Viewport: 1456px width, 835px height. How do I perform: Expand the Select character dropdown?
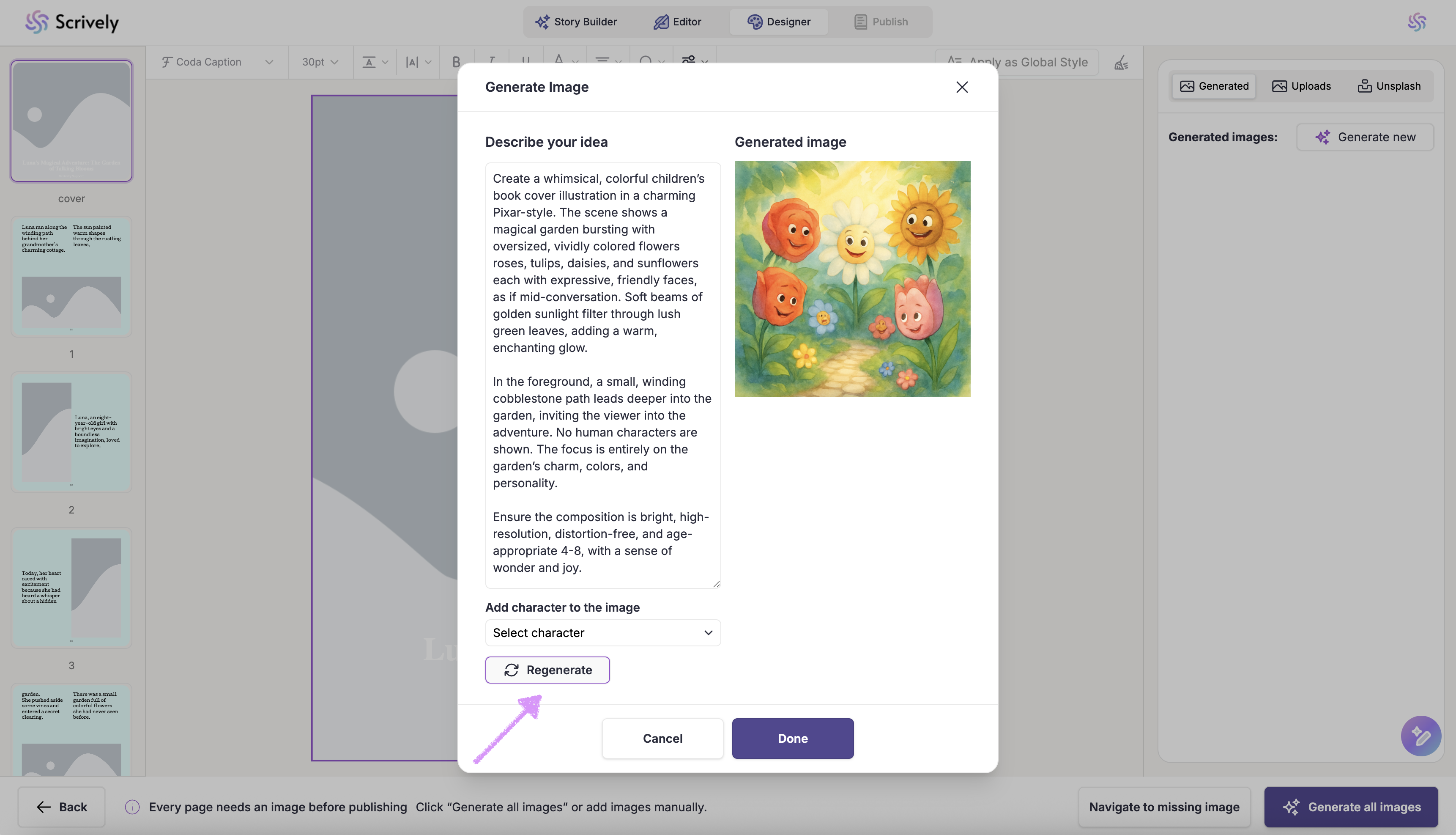(x=603, y=632)
